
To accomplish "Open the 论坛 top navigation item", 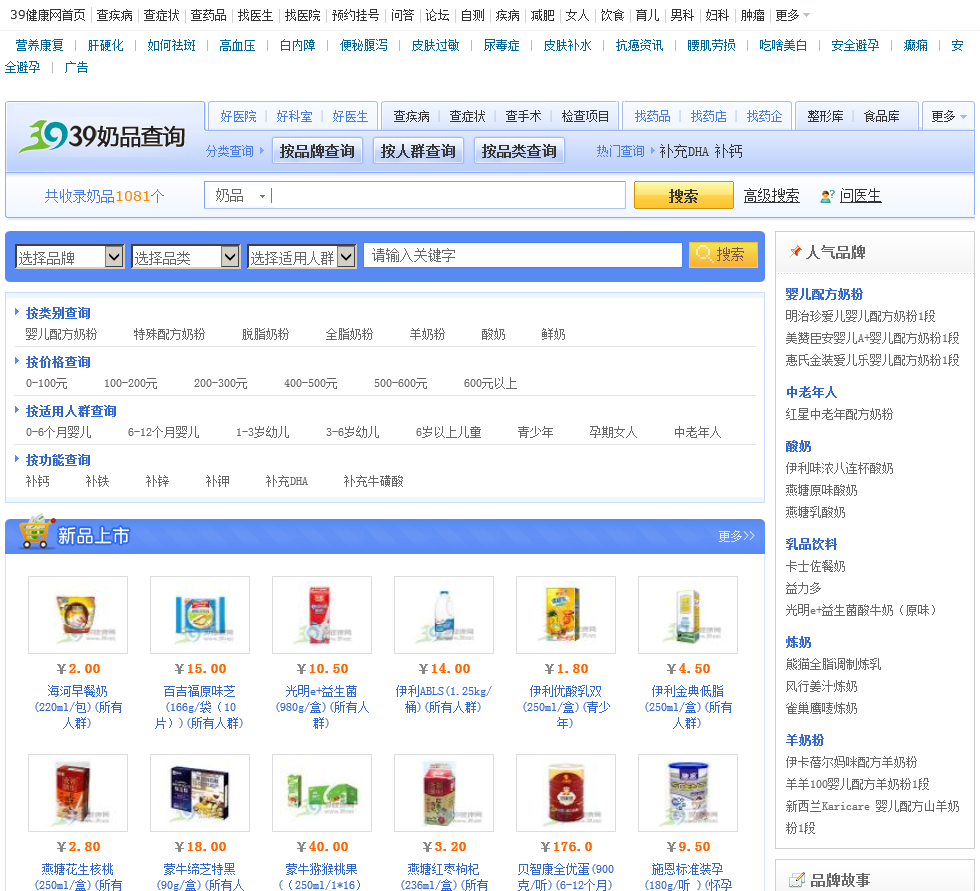I will click(437, 15).
